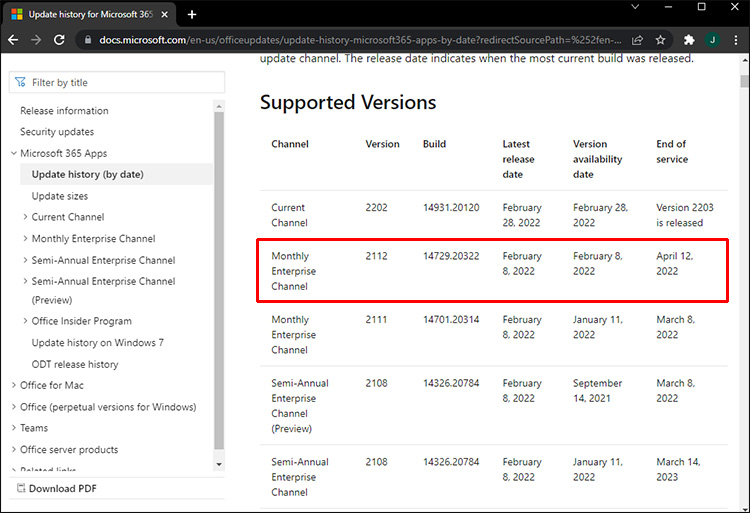750x513 pixels.
Task: Go to Release information
Action: click(x=64, y=111)
